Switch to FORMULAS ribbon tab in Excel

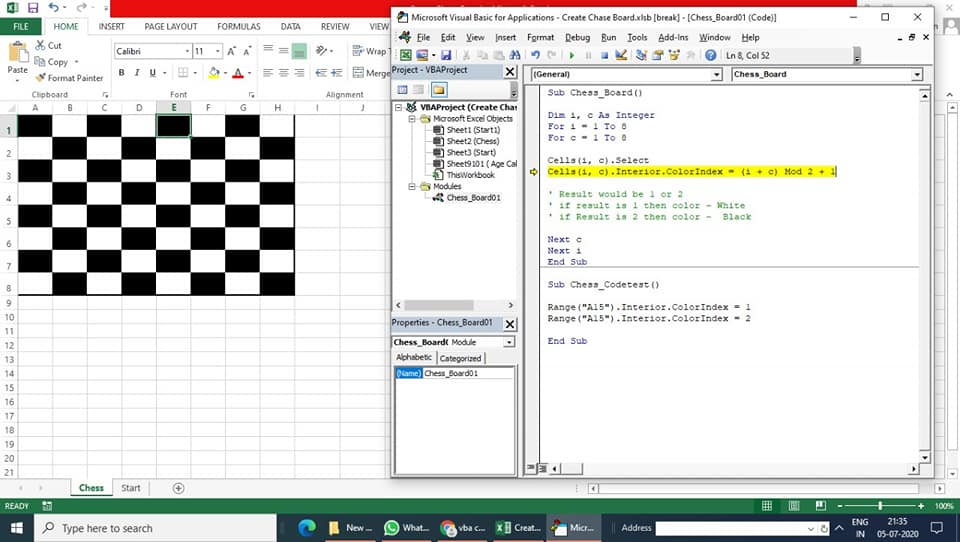pyautogui.click(x=239, y=26)
